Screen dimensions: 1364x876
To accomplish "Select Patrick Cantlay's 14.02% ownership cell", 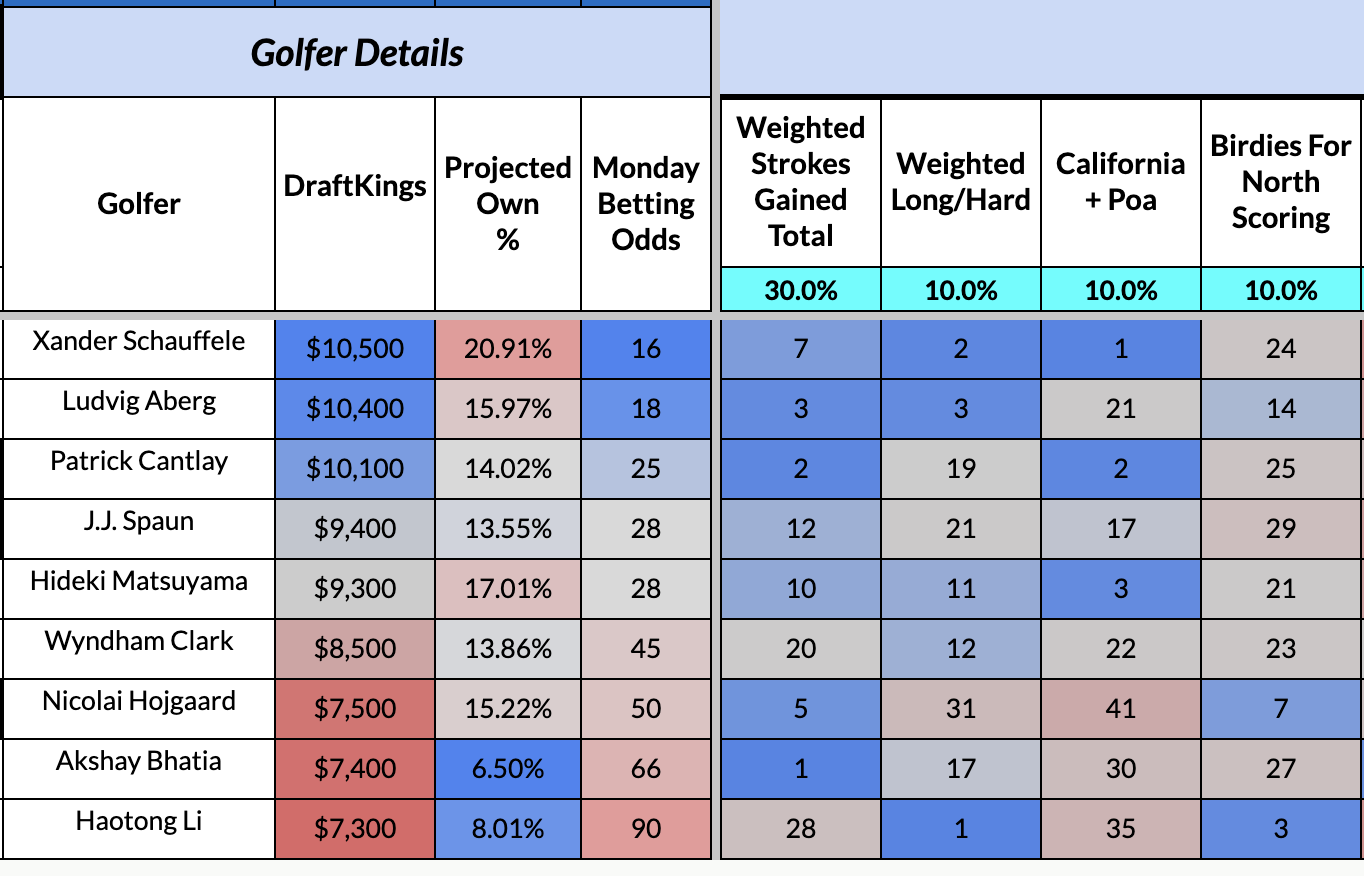I will pyautogui.click(x=508, y=469).
